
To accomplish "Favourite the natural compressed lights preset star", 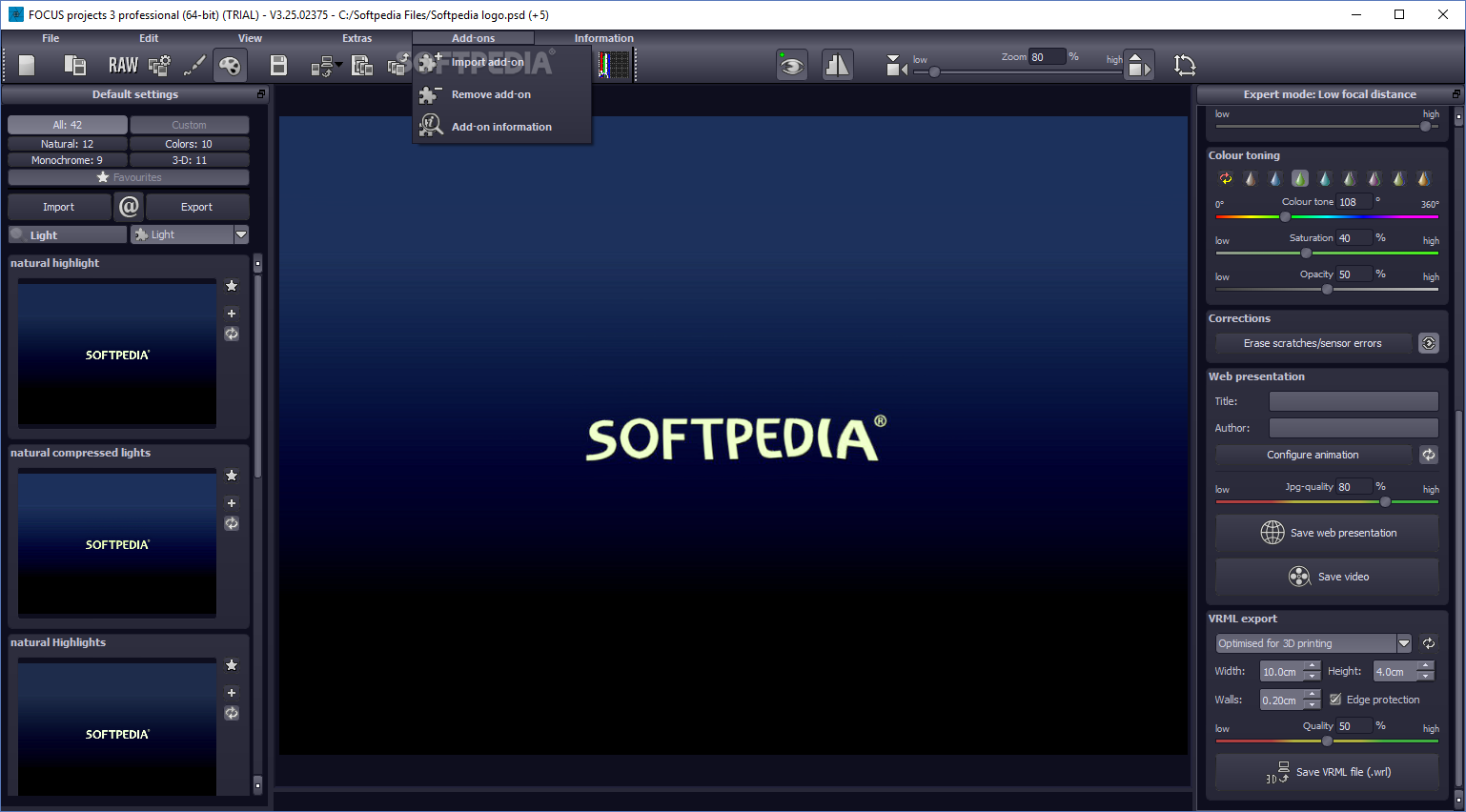I will click(x=232, y=475).
